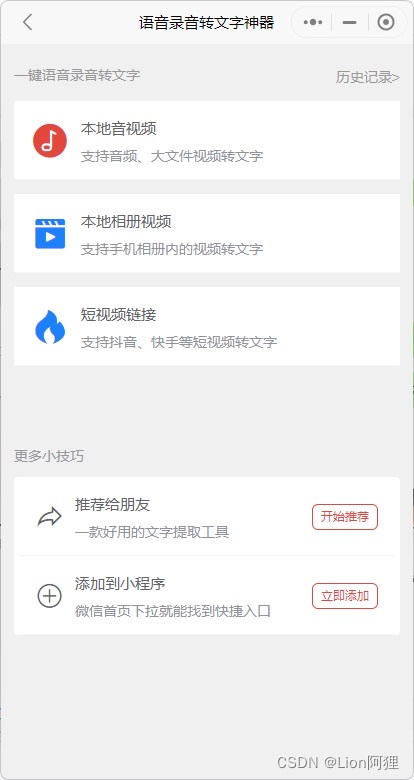Click the red music note icon
414x780 pixels.
point(50,141)
